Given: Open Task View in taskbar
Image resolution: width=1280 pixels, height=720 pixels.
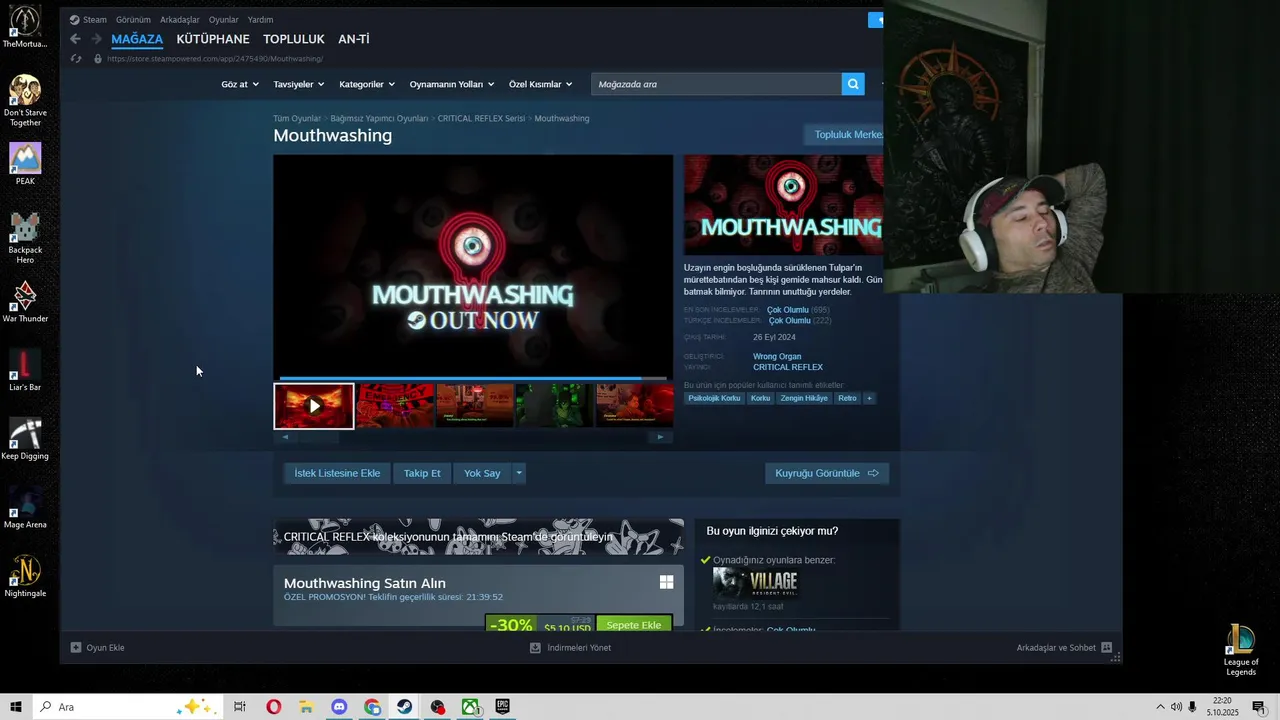Looking at the screenshot, I should tap(240, 707).
